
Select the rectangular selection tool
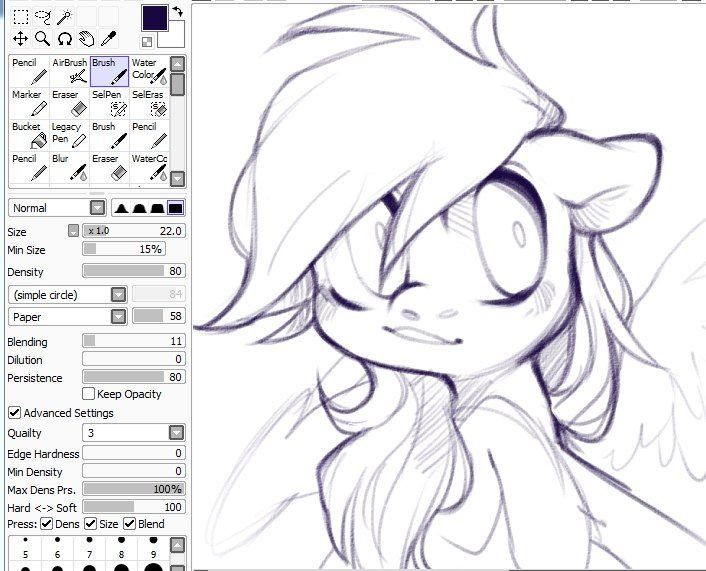(21, 17)
